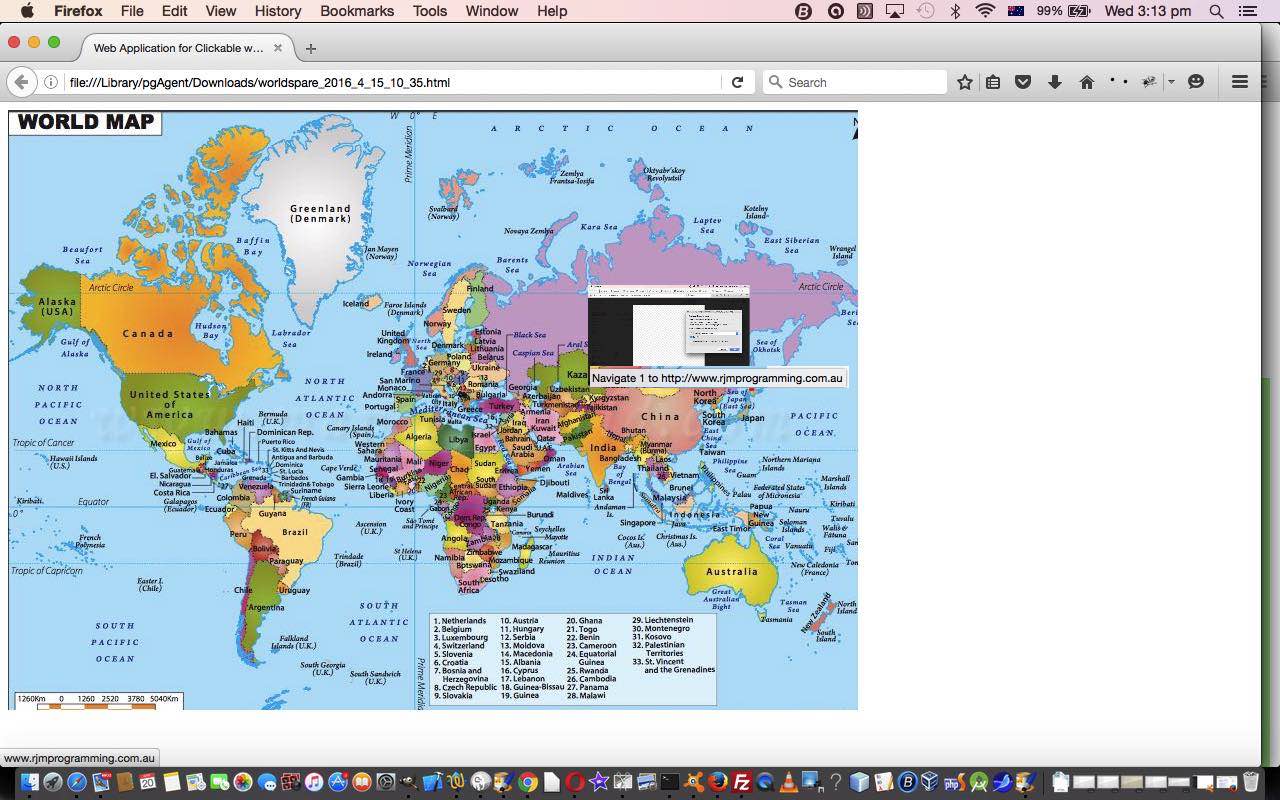This screenshot has height=800, width=1280.
Task: Show bookmarks list icon in toolbar
Action: [x=993, y=82]
